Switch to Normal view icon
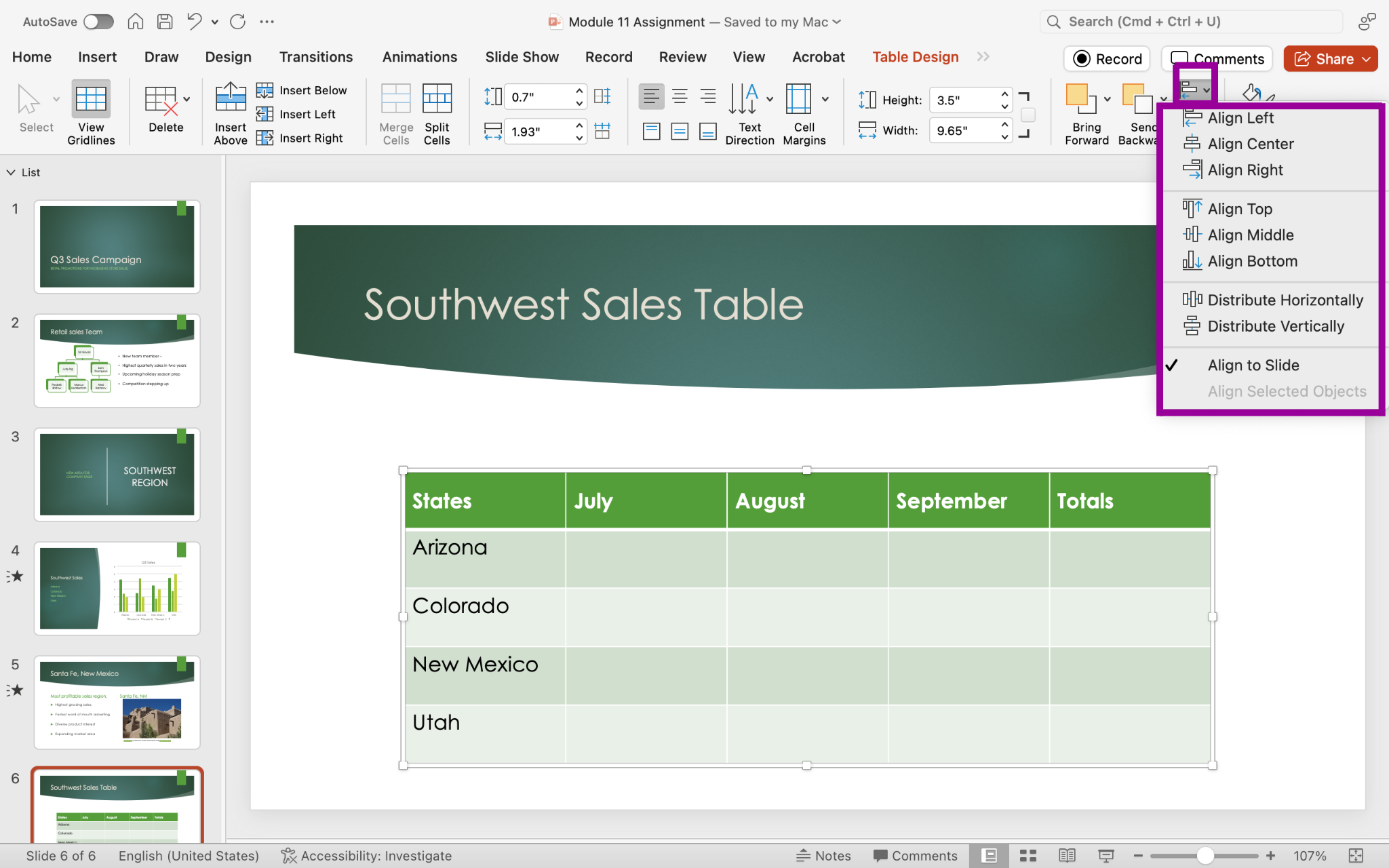The width and height of the screenshot is (1389, 868). click(x=989, y=856)
